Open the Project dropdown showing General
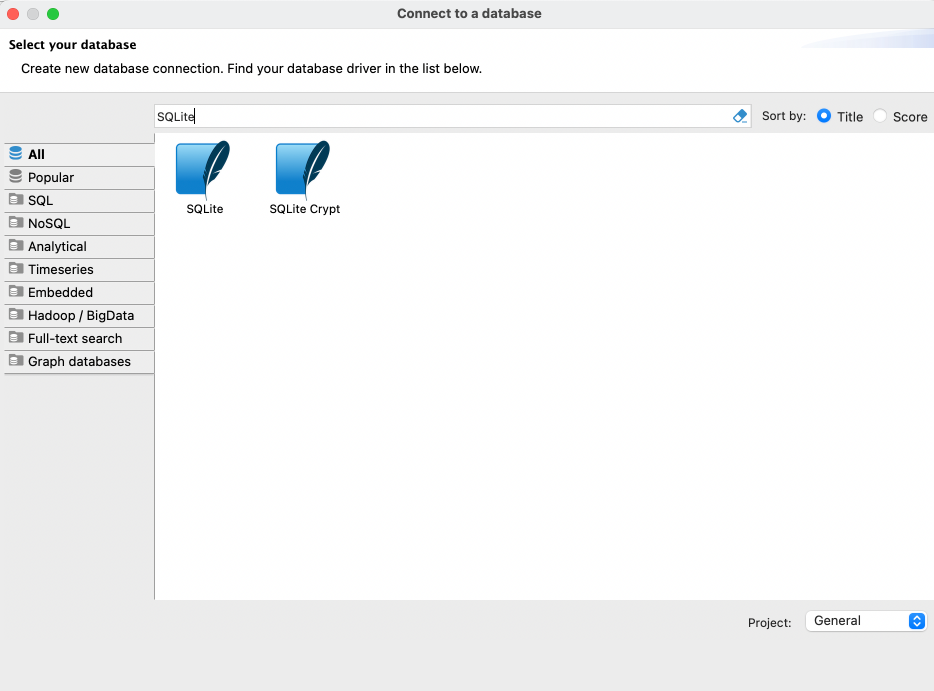Screen dimensions: 934x691 [x=866, y=621]
